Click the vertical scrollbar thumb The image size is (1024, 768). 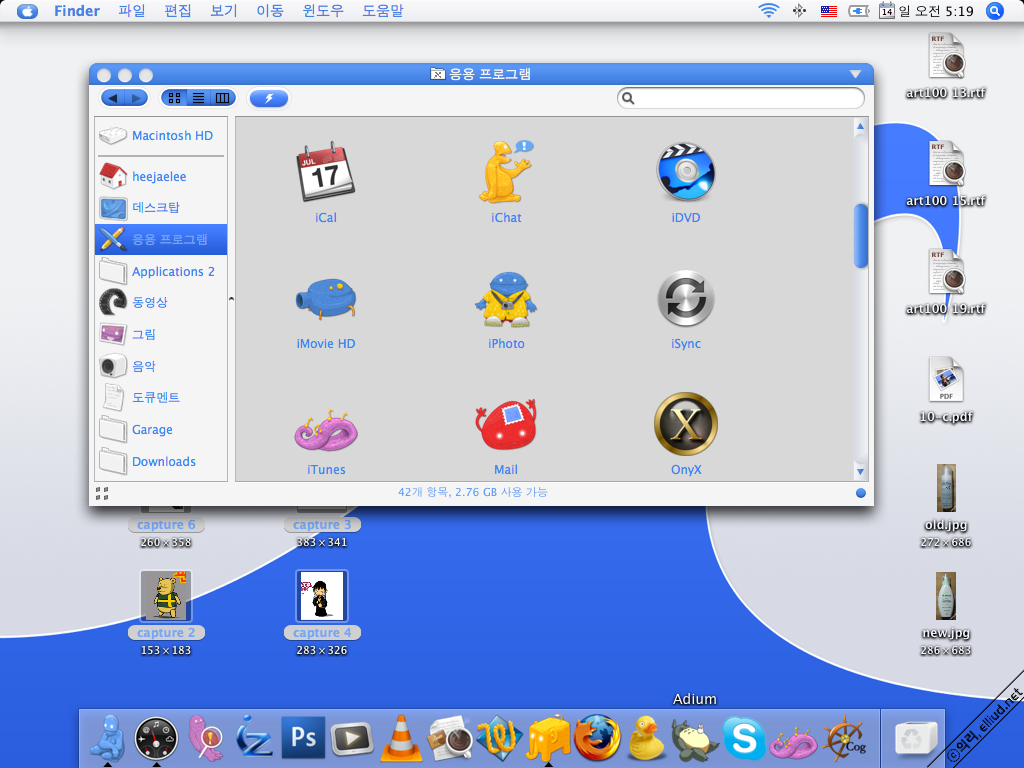point(861,236)
